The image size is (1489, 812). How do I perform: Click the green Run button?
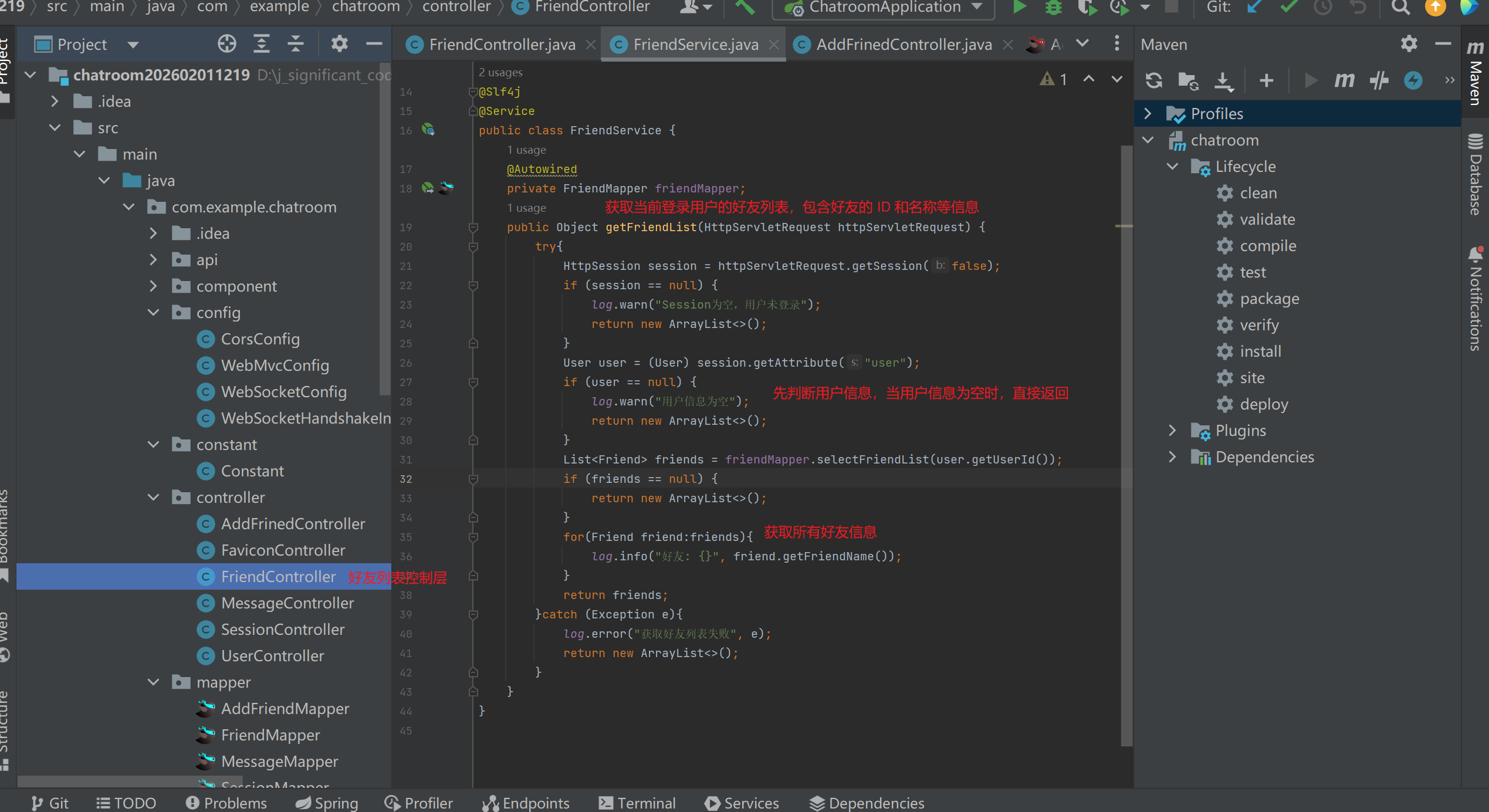click(x=1020, y=7)
